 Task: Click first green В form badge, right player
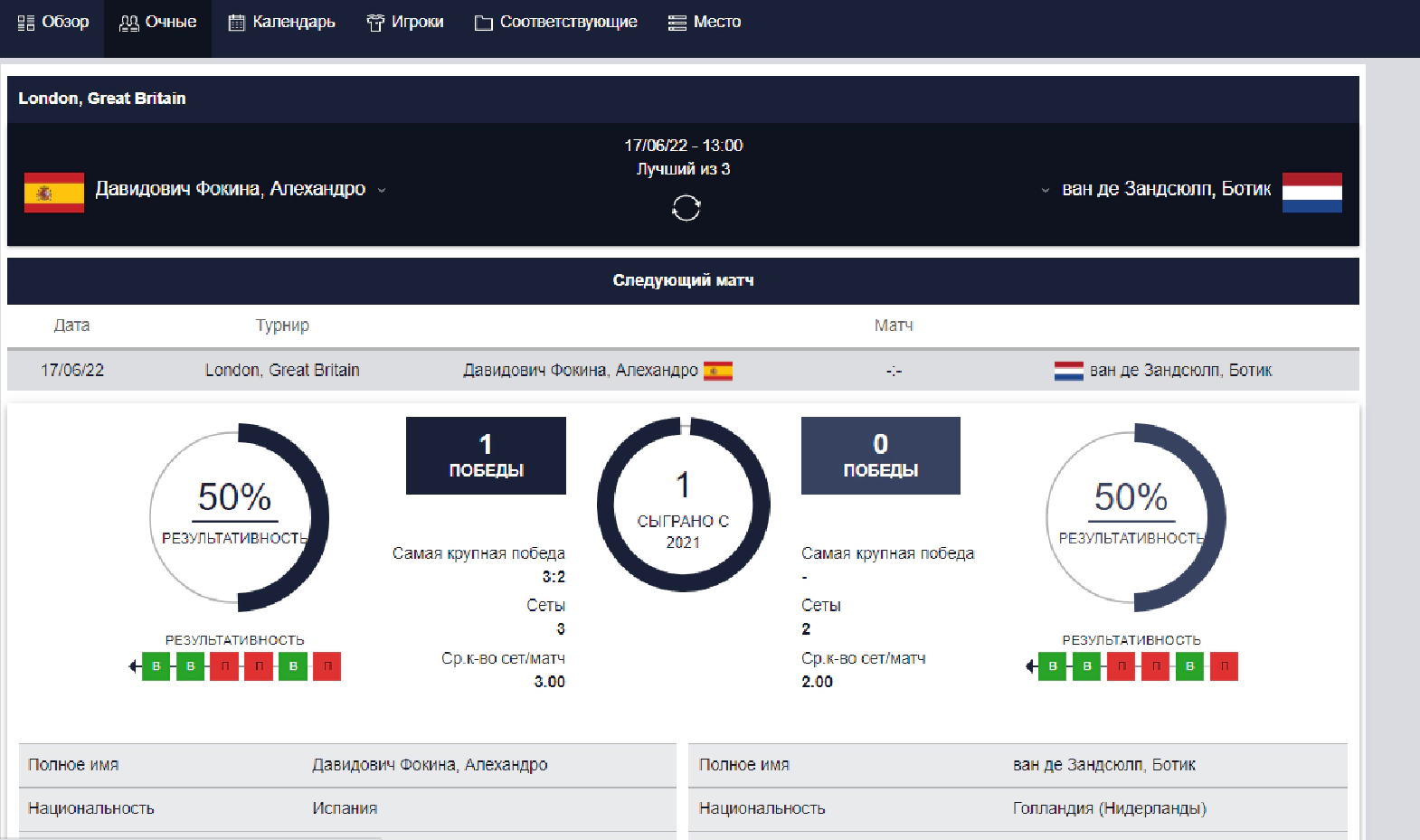[1053, 666]
